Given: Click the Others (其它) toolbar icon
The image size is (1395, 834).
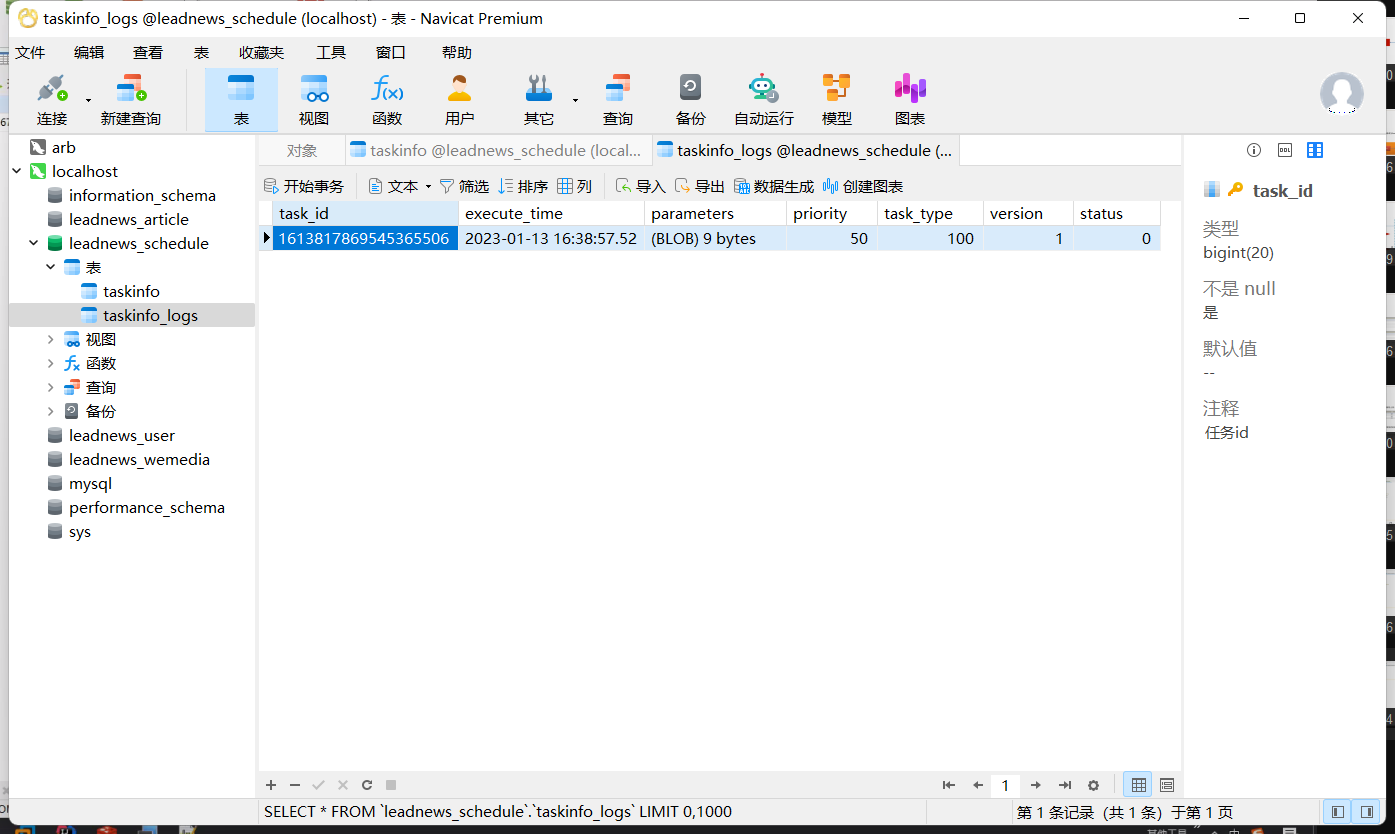Looking at the screenshot, I should [539, 100].
